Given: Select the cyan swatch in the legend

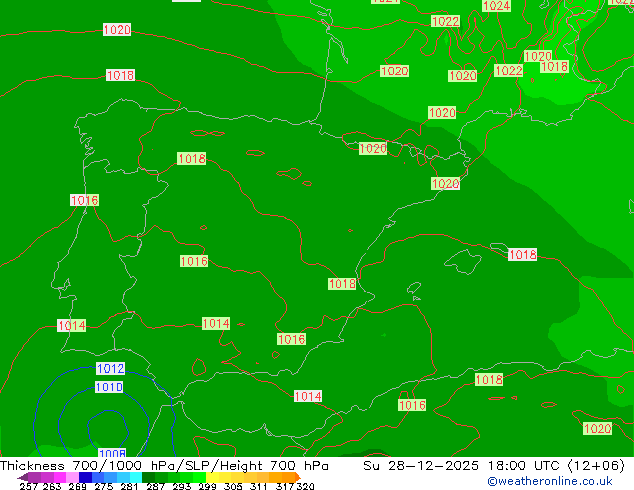Looking at the screenshot, I should [x=135, y=477].
